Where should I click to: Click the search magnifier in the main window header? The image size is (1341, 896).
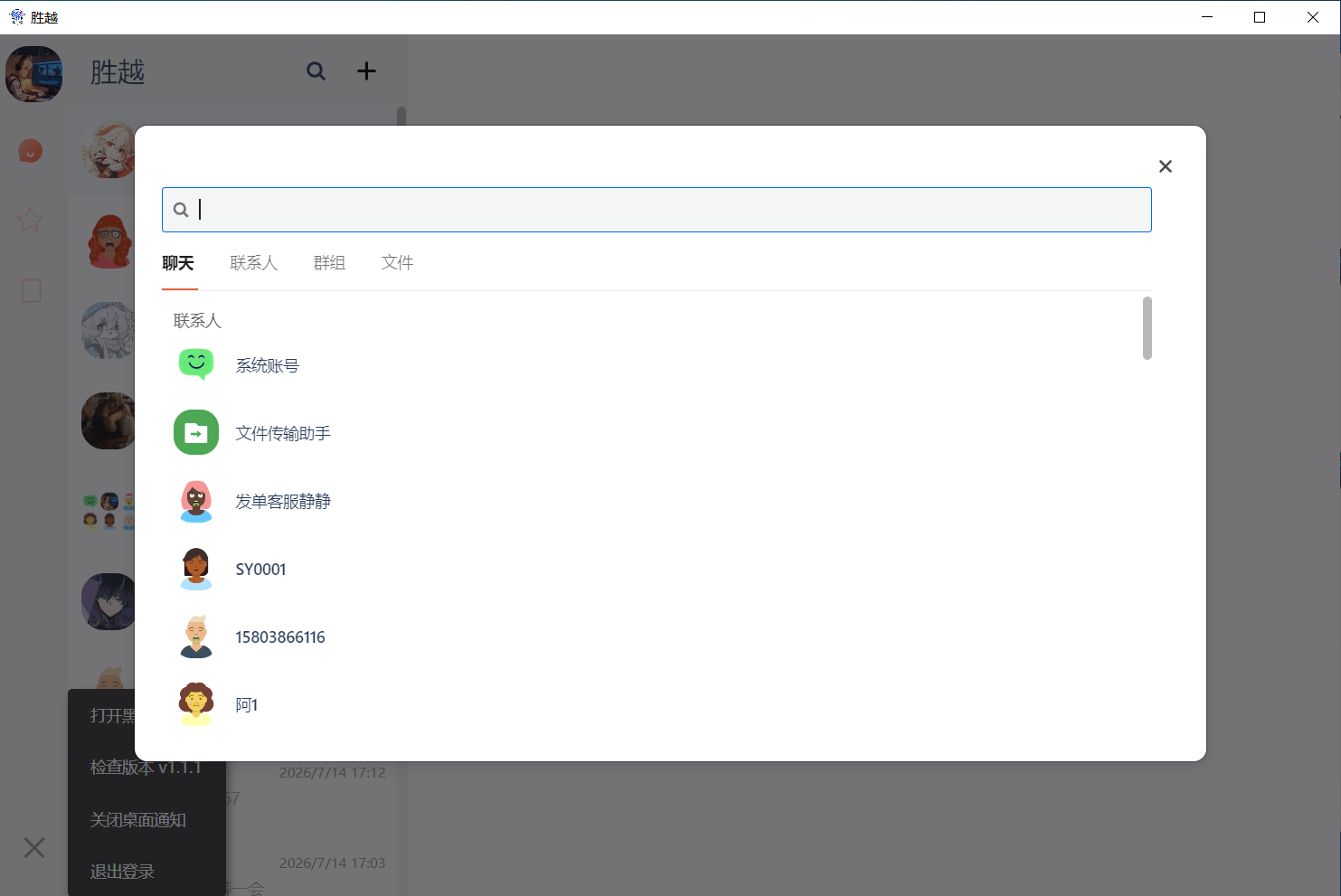[316, 71]
